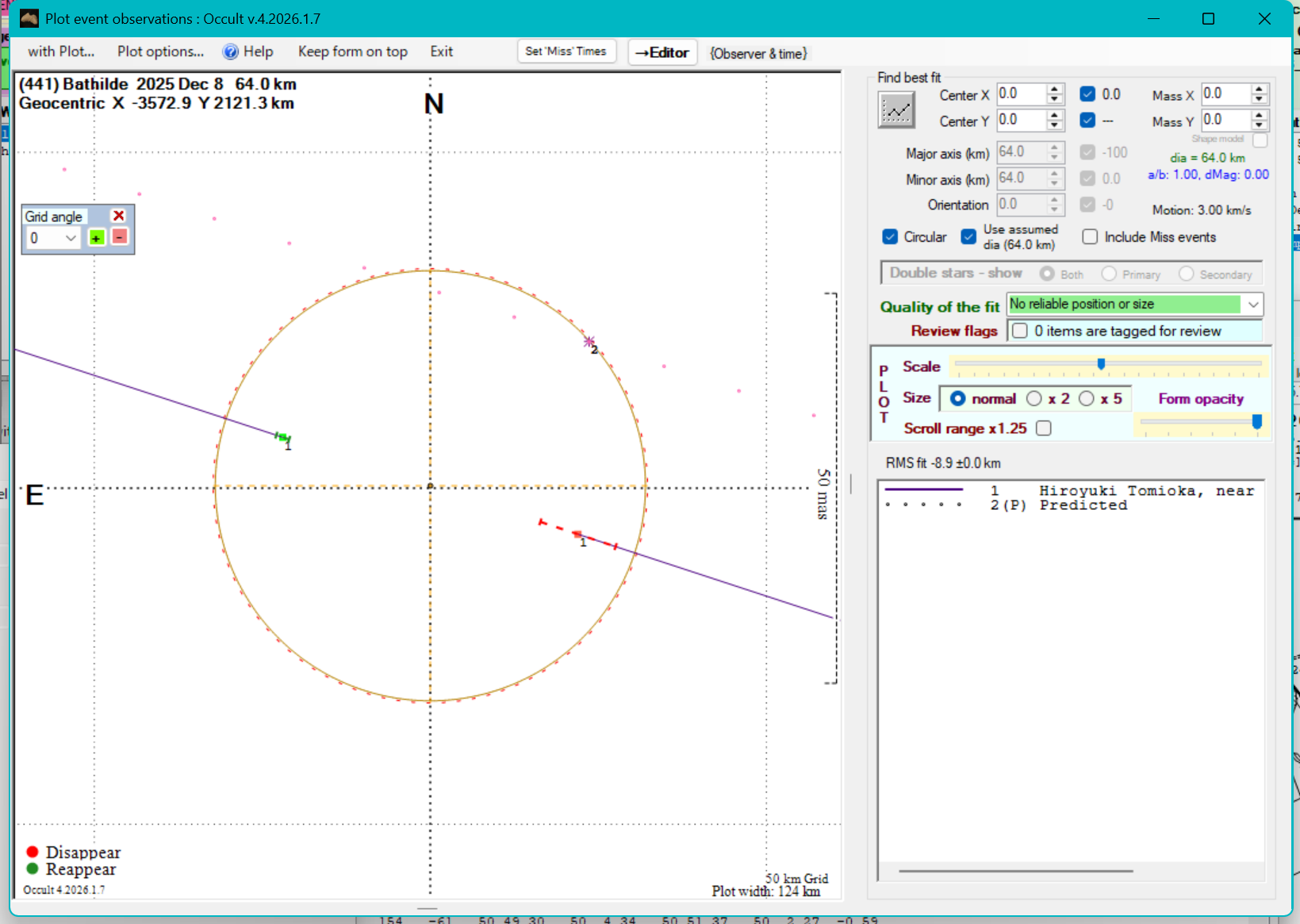The height and width of the screenshot is (924, 1300).
Task: Click the Occult app icon in title bar
Action: coord(29,18)
